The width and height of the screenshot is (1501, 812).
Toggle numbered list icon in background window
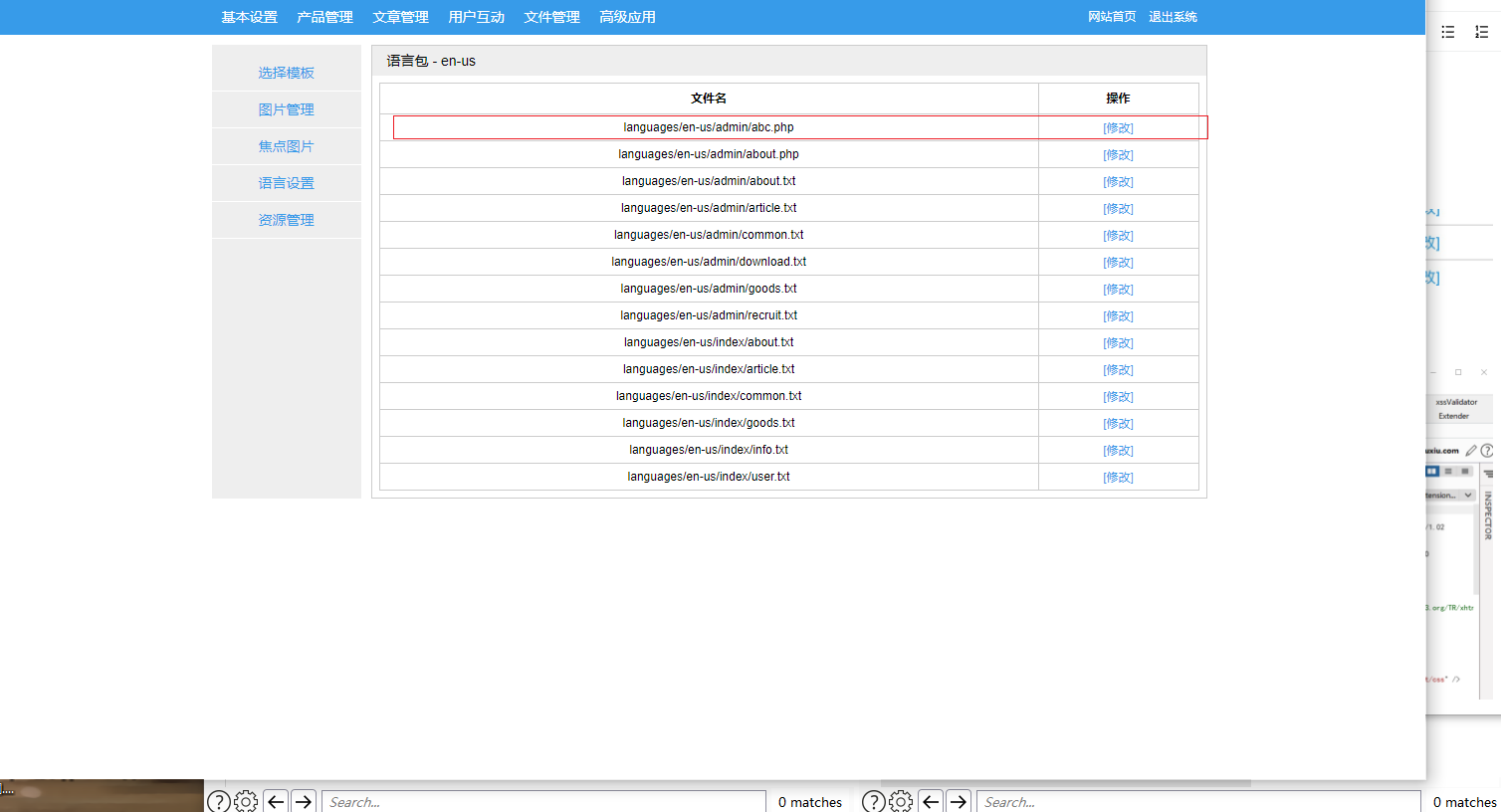(x=1481, y=32)
